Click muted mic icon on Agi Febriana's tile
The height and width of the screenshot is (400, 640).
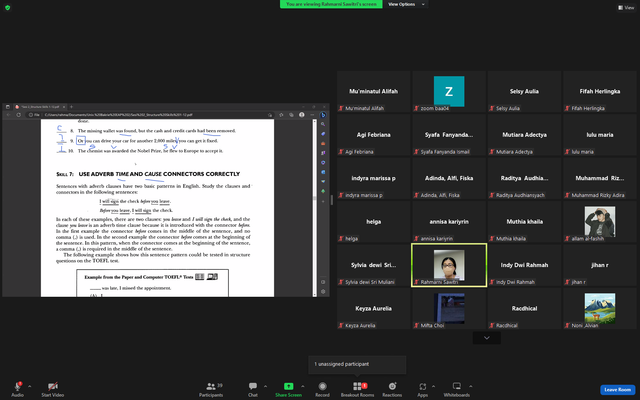(x=341, y=152)
